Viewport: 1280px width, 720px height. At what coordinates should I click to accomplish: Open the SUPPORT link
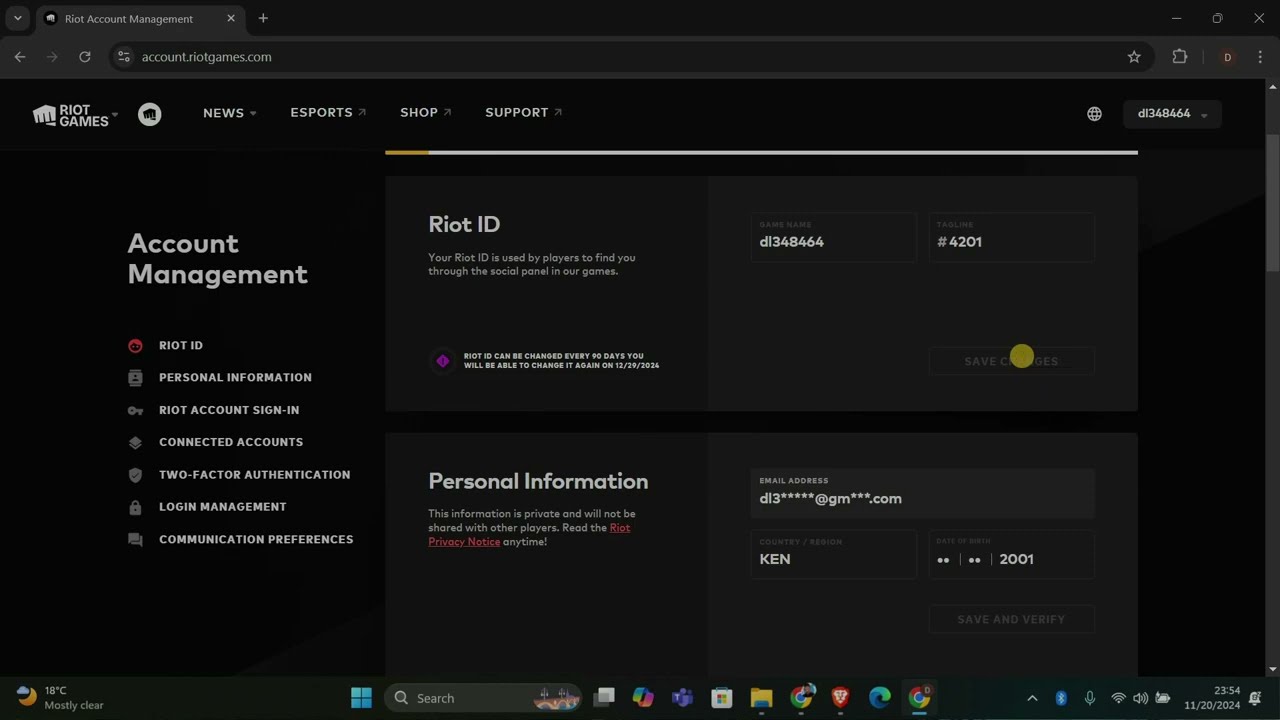[x=524, y=113]
